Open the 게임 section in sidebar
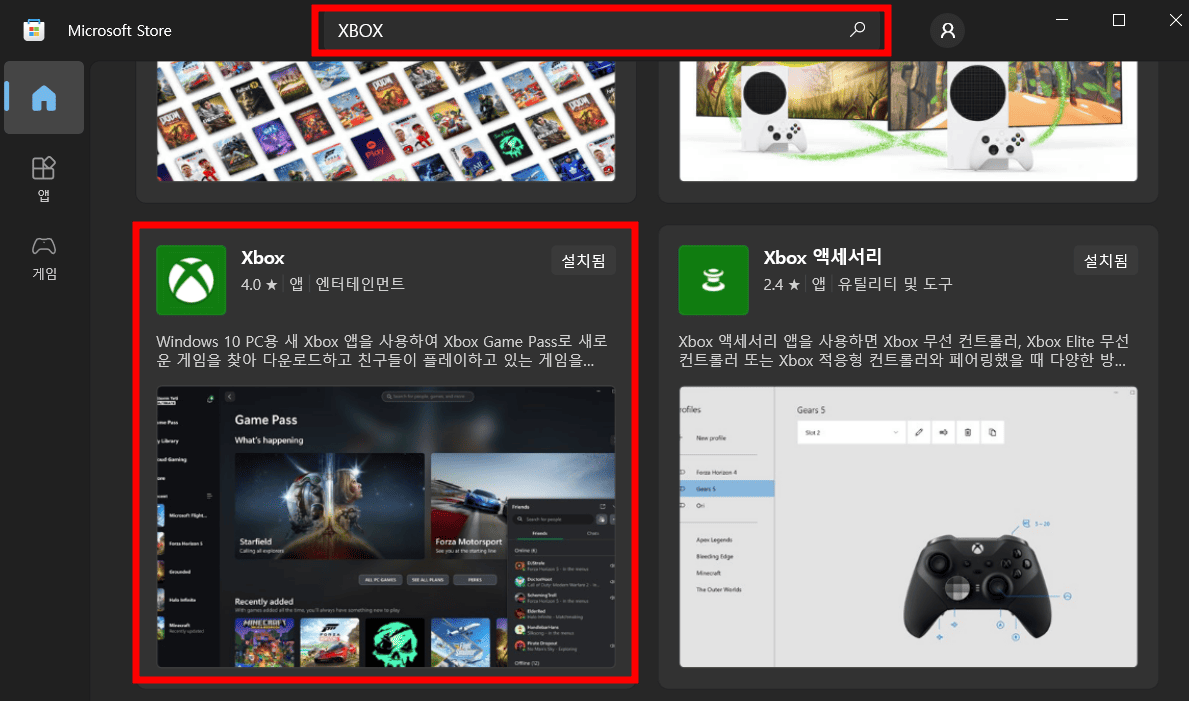The width and height of the screenshot is (1189, 701). pyautogui.click(x=44, y=258)
